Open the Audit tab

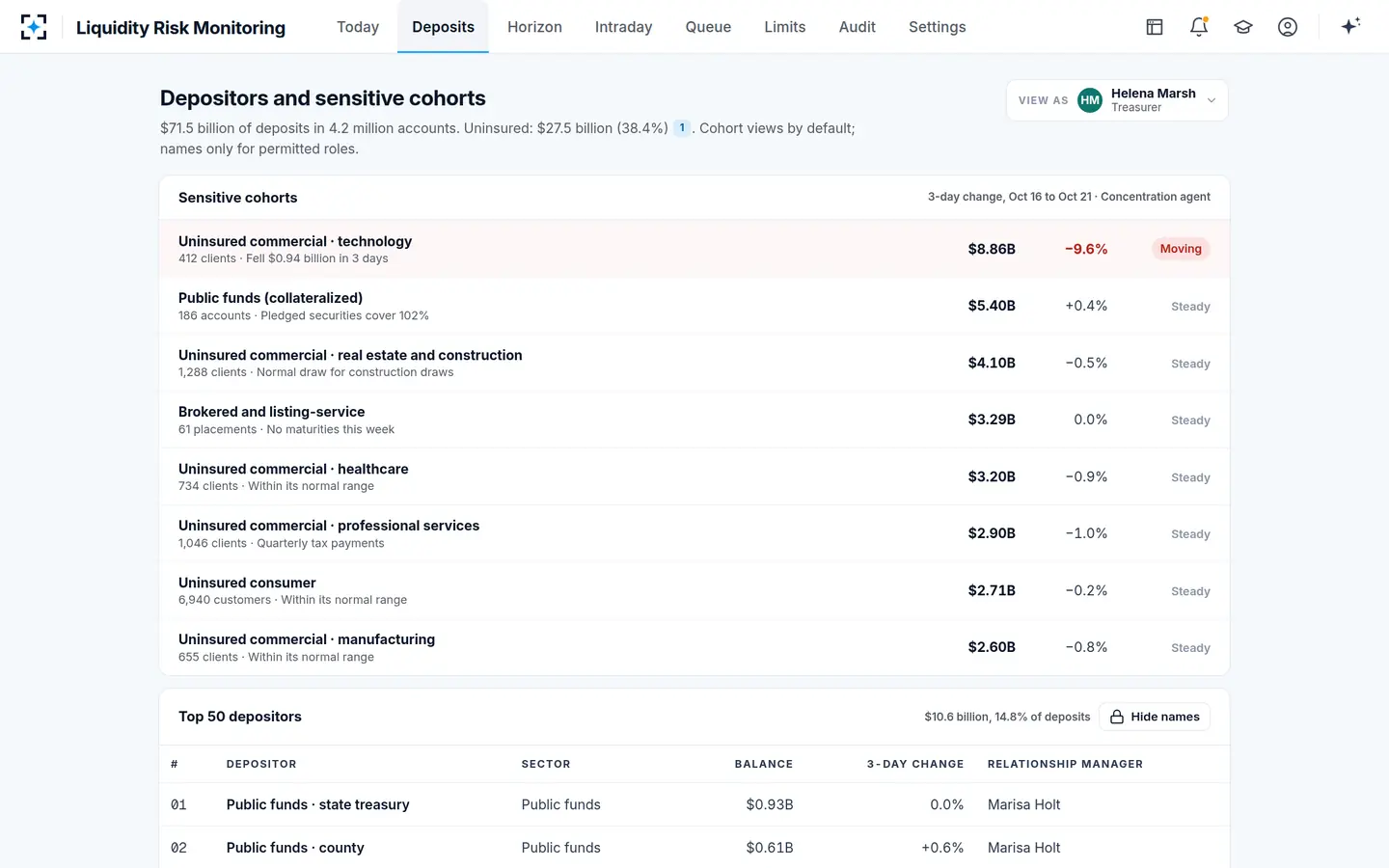pyautogui.click(x=858, y=27)
